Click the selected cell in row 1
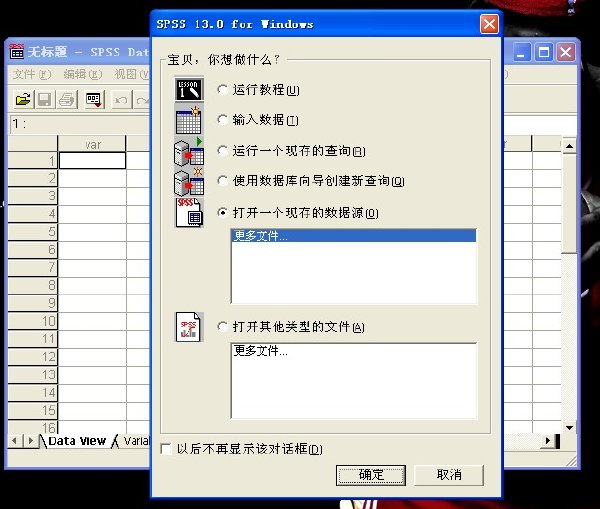This screenshot has width=600, height=509. 92,160
